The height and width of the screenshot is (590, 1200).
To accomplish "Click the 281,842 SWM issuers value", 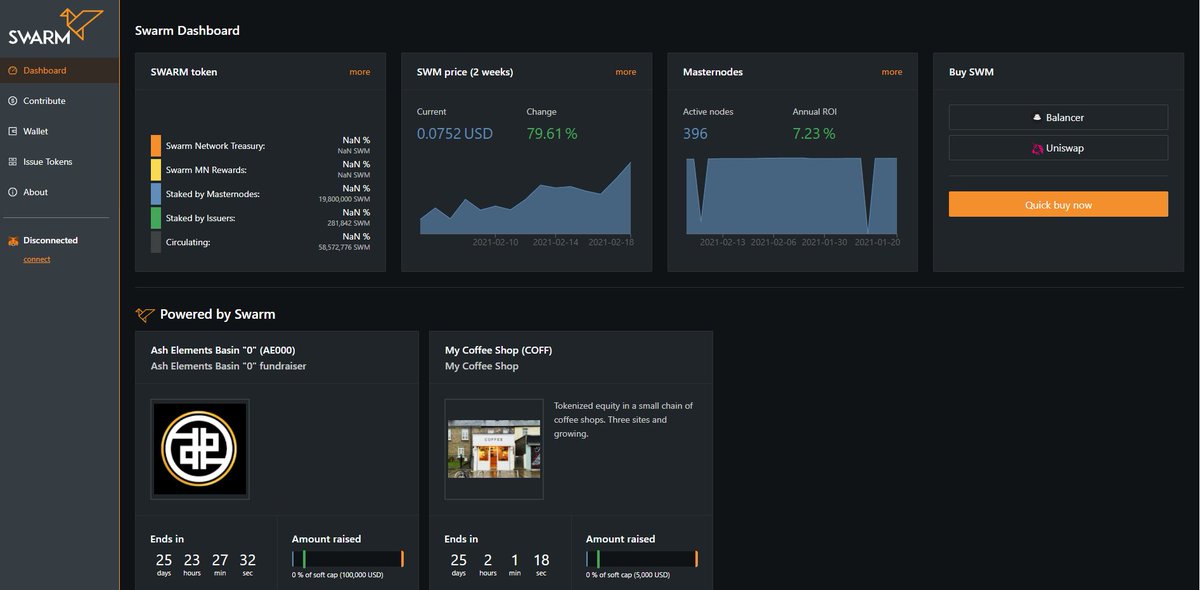I will tap(349, 223).
